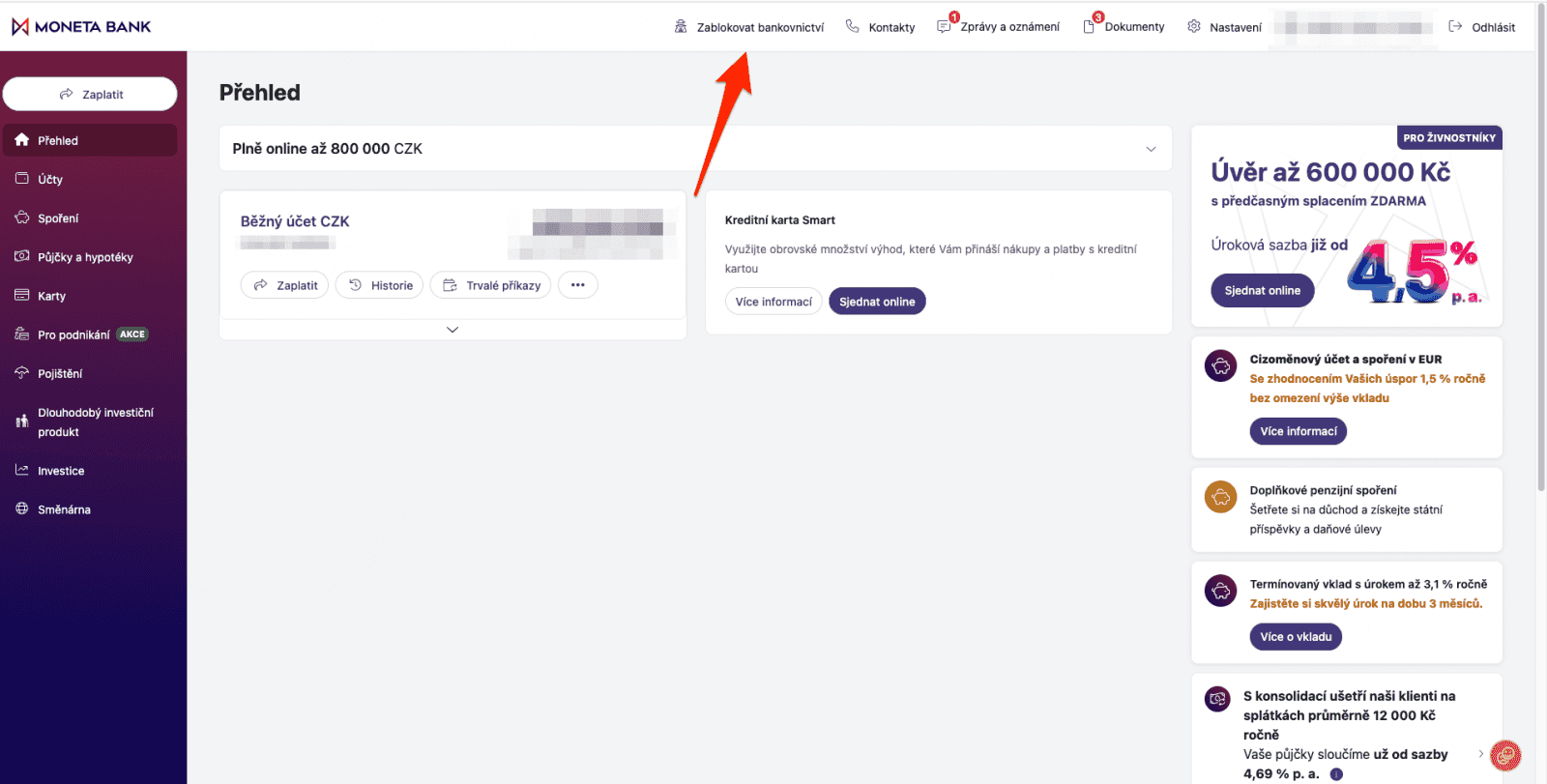1547x784 pixels.
Task: Click the Historie button on the account
Action: tap(379, 285)
